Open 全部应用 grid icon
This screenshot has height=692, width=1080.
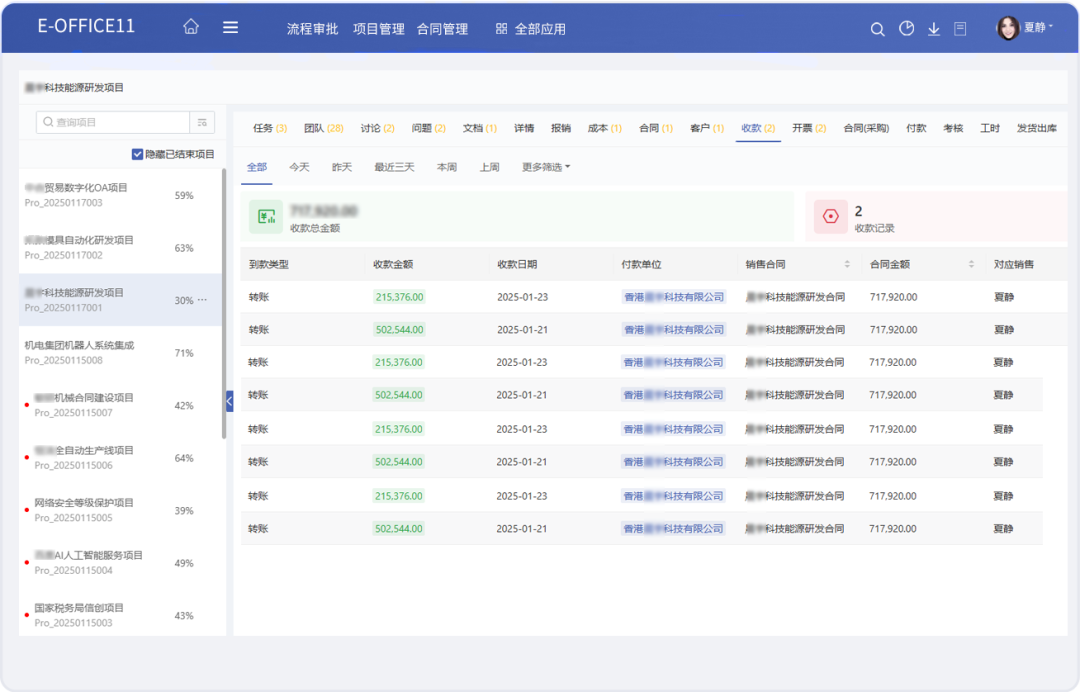coord(501,29)
